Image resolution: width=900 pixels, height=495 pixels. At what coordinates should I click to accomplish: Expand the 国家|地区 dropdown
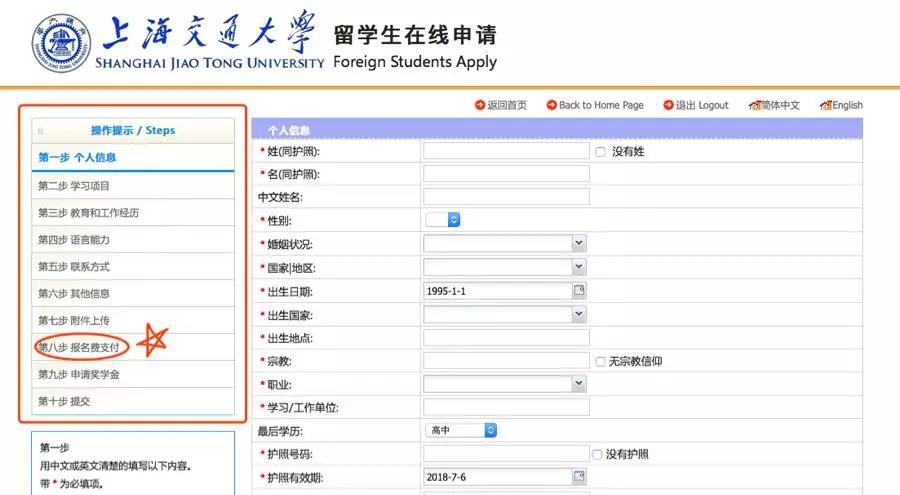click(504, 267)
